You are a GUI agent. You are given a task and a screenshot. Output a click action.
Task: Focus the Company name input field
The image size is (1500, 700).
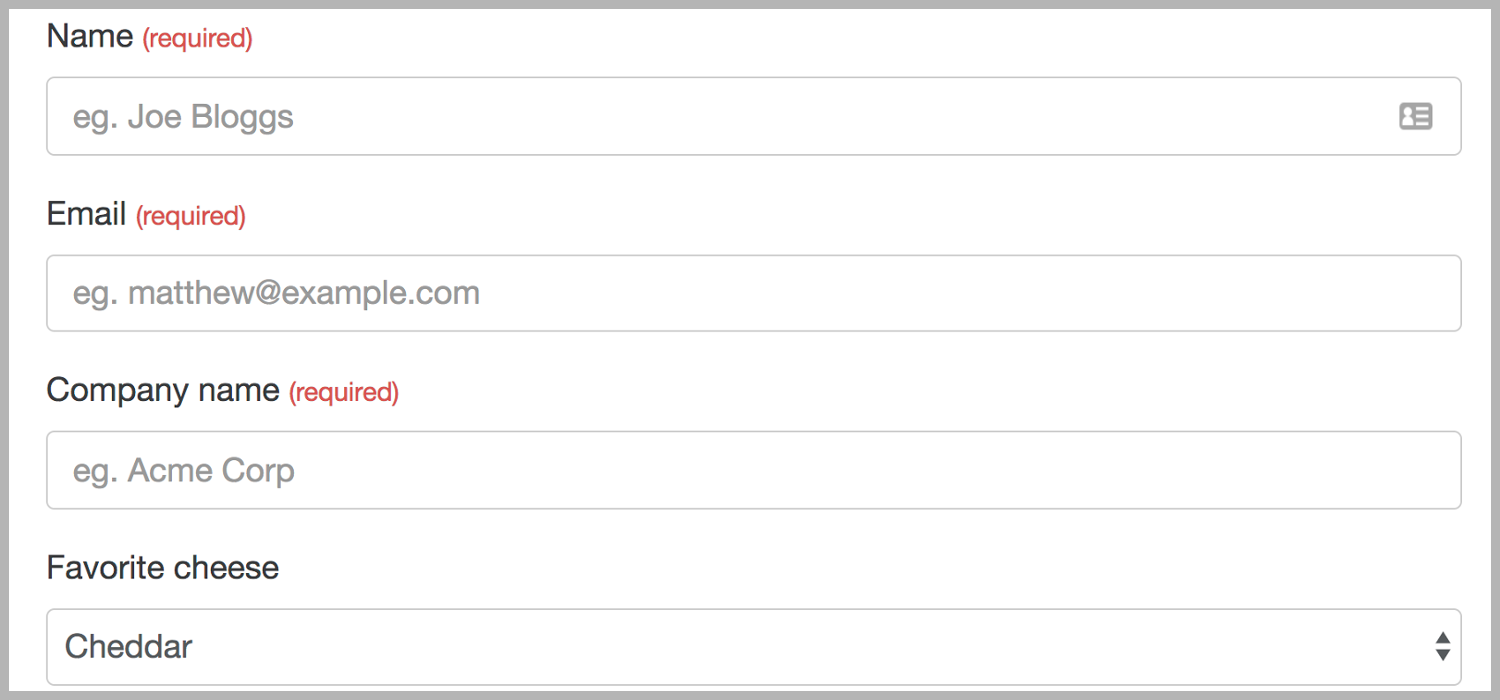tap(754, 470)
